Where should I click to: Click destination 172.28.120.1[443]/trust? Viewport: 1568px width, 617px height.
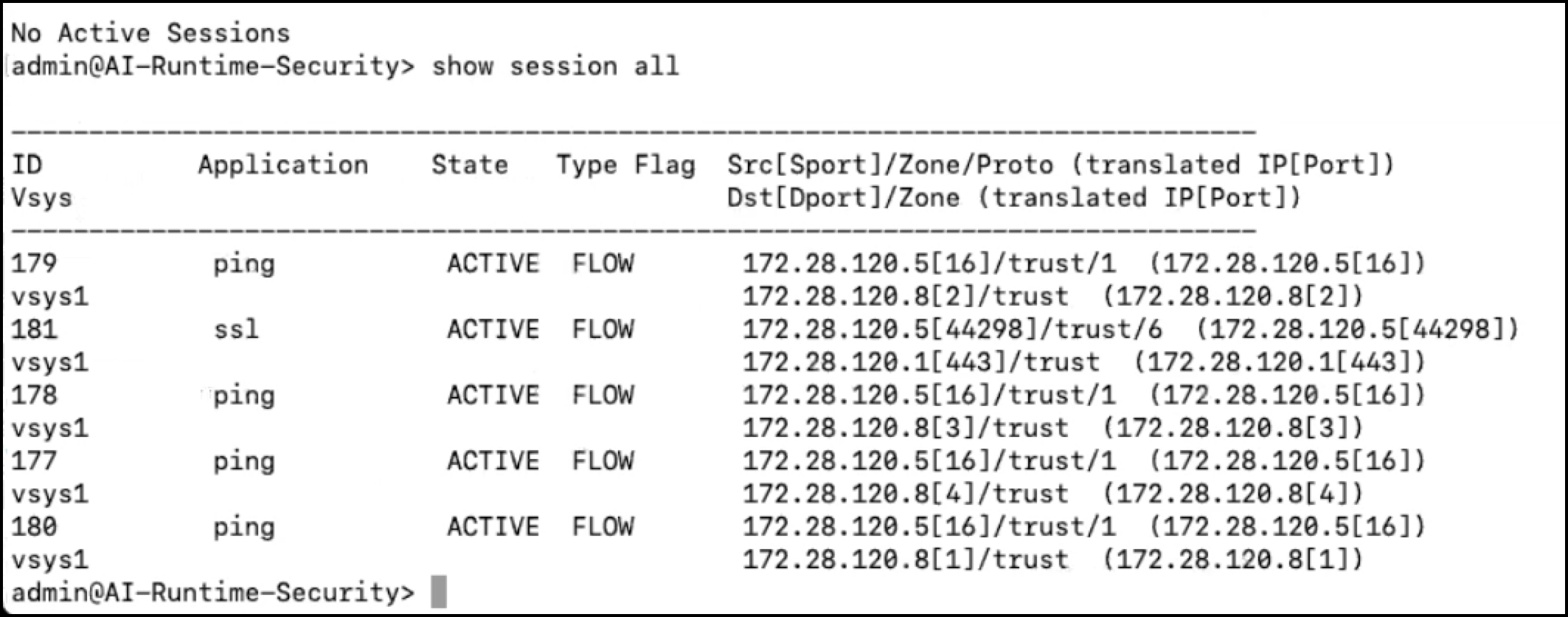[920, 362]
